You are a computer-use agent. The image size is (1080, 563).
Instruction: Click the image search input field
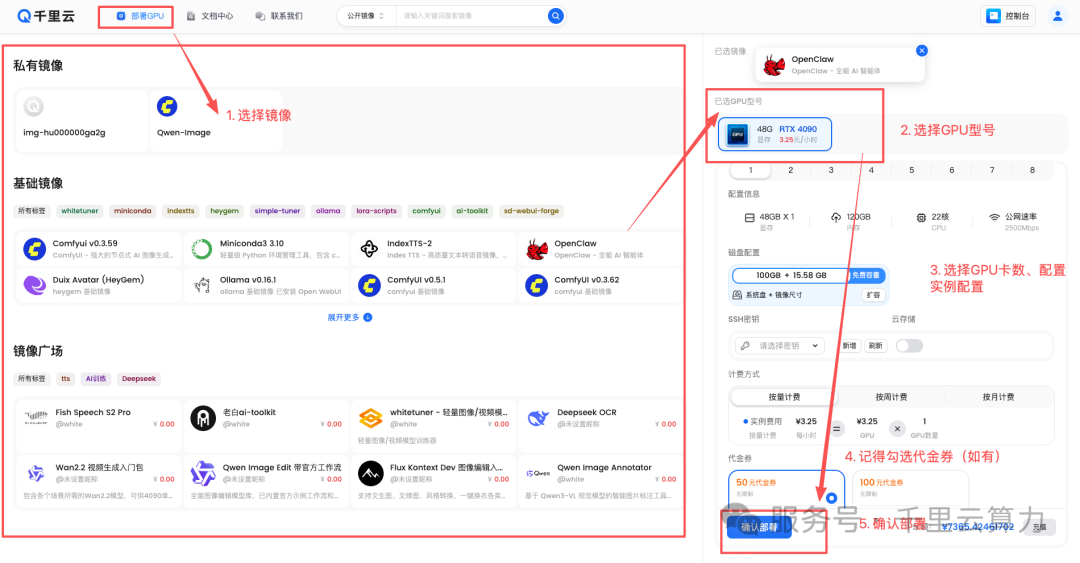[472, 16]
